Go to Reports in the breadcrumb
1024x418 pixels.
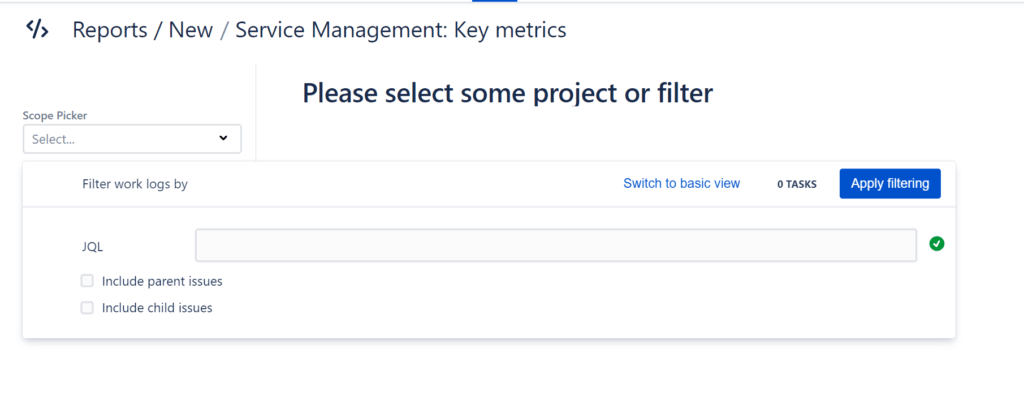[110, 30]
